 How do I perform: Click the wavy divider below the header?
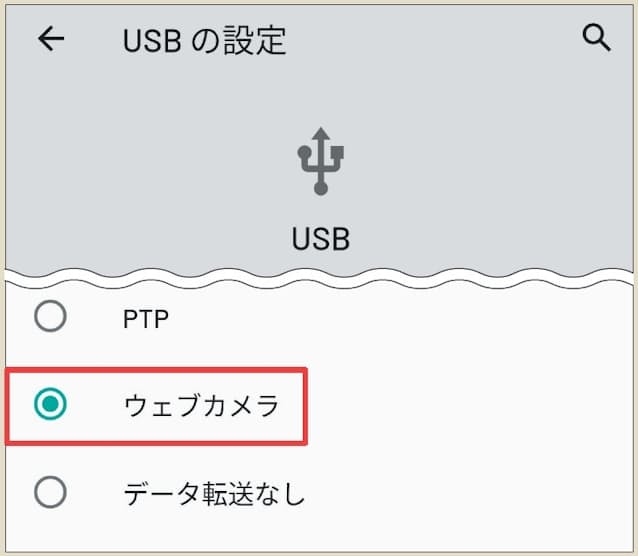tap(320, 273)
